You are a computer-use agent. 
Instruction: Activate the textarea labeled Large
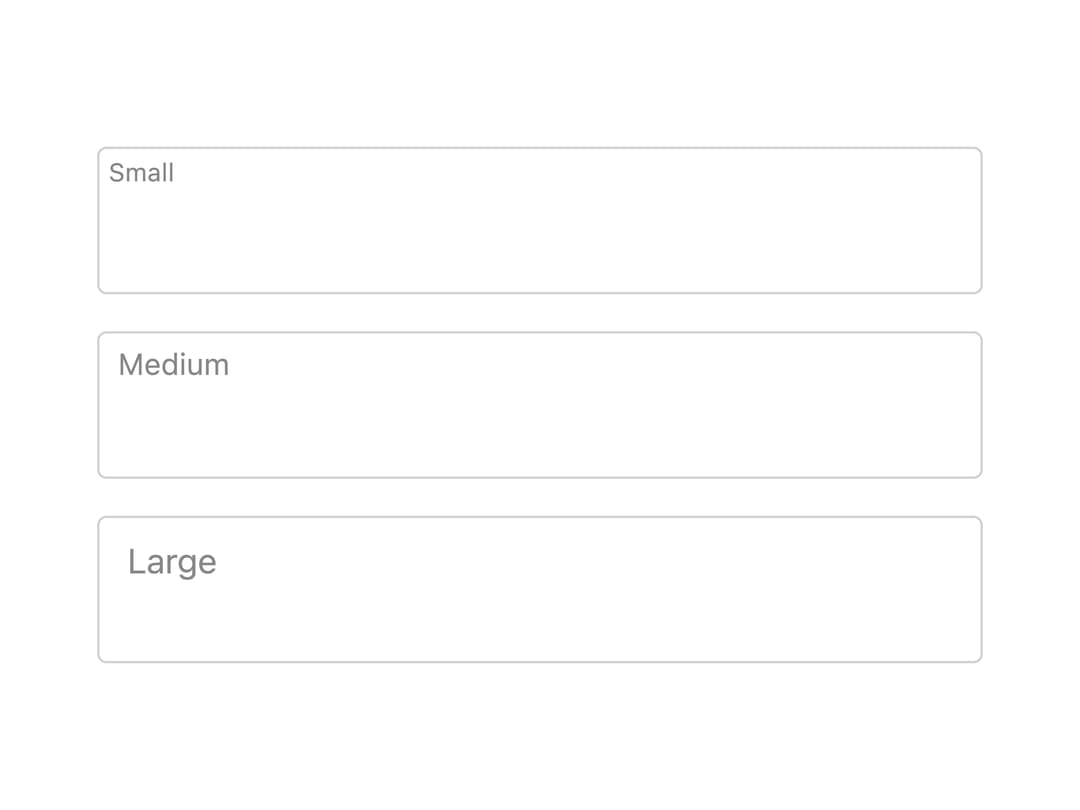point(539,590)
